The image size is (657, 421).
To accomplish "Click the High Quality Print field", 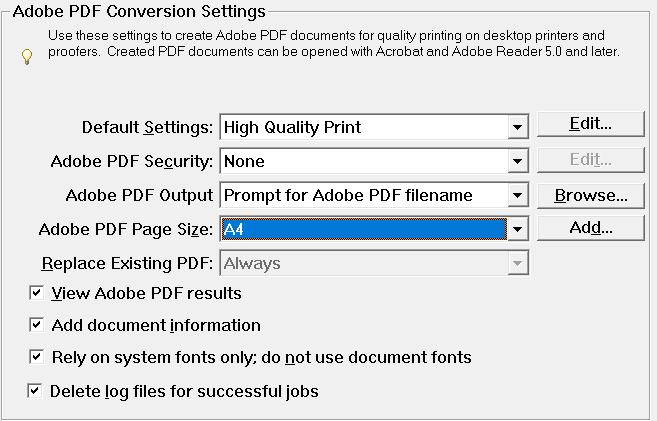I will [362, 127].
